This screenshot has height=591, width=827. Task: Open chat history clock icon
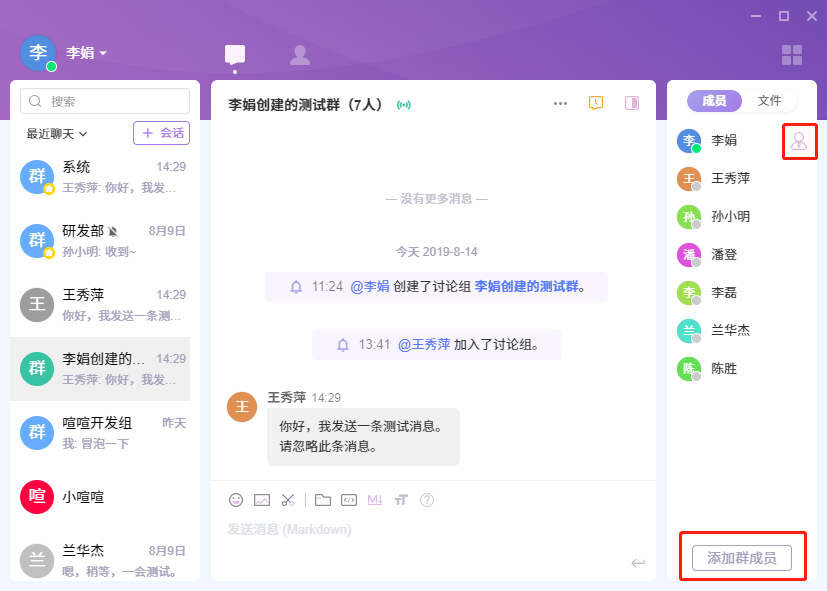pyautogui.click(x=596, y=103)
